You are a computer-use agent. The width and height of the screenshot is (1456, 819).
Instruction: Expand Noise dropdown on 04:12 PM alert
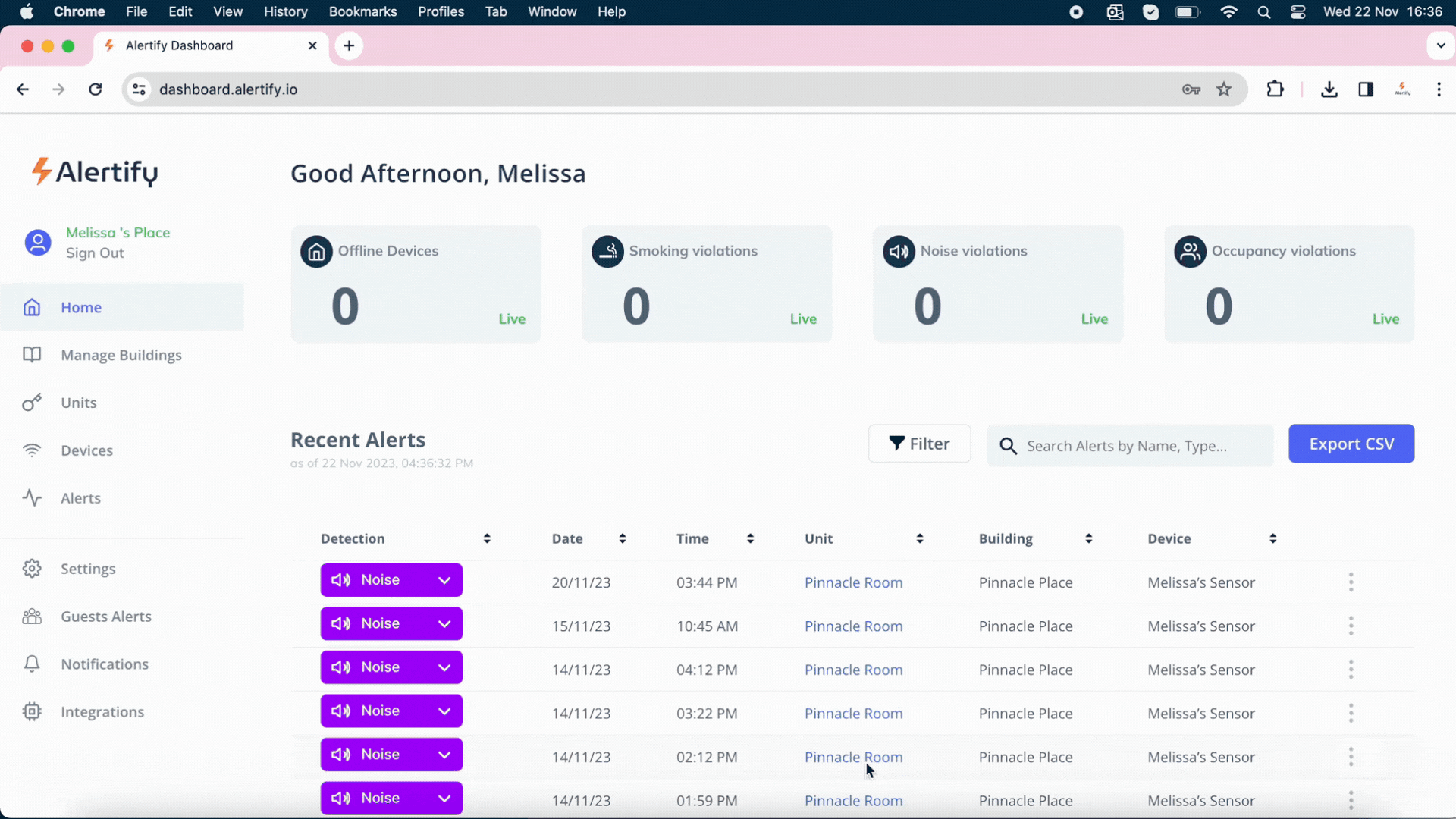click(x=444, y=667)
